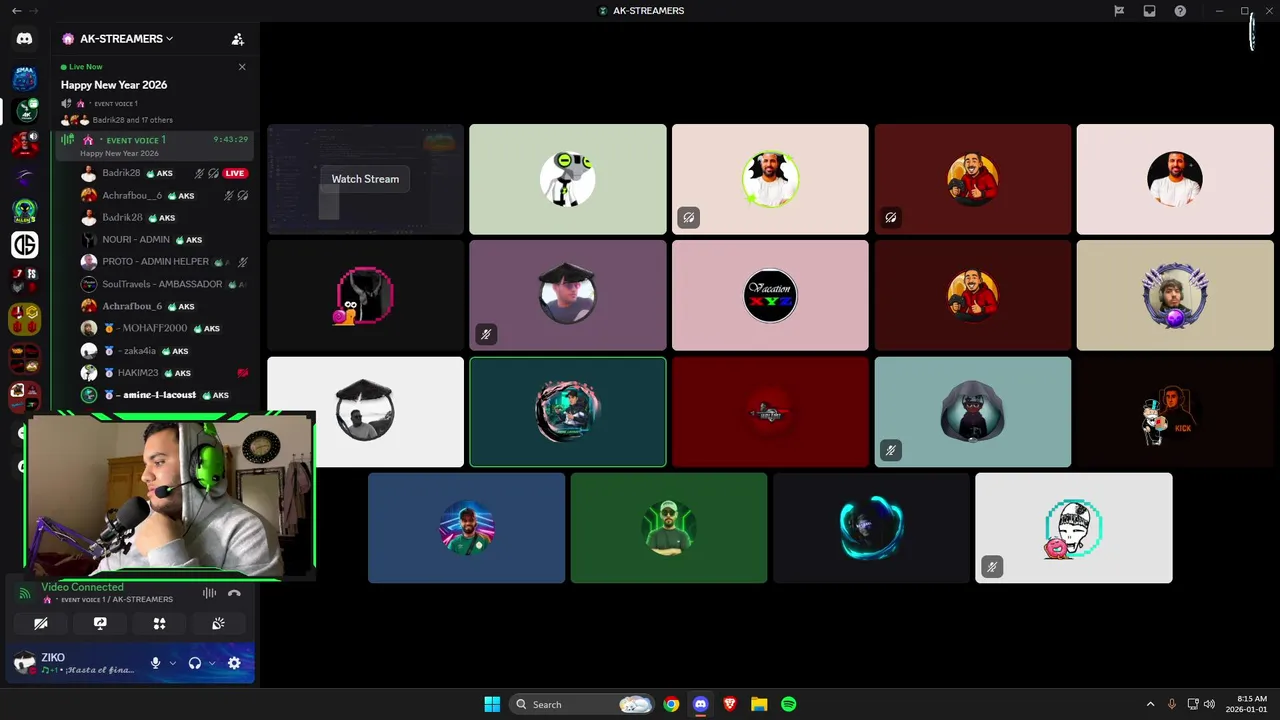1280x720 pixels.
Task: Open volume speaker icon in system tray
Action: point(1209,704)
